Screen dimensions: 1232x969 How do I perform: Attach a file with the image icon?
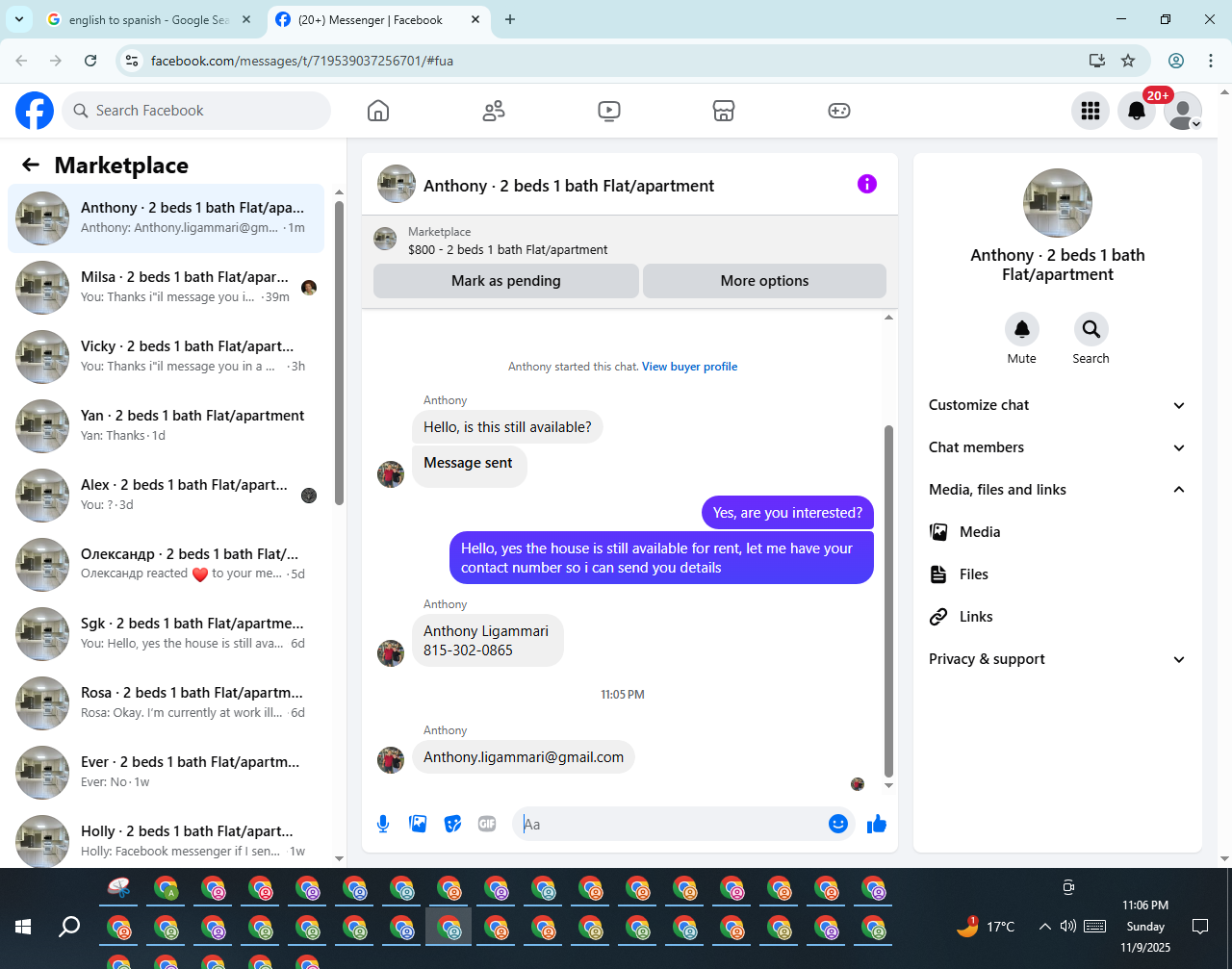point(418,824)
